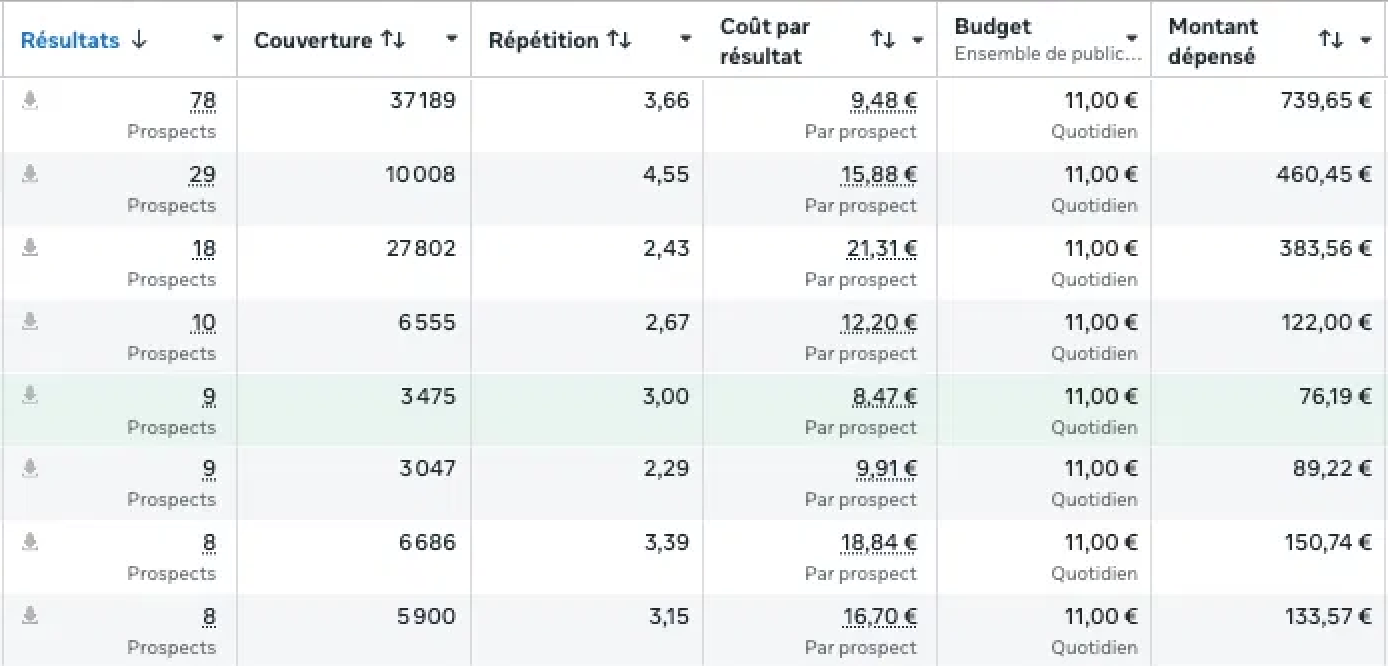Select the amount spent 122,00 €
Image resolution: width=1388 pixels, height=666 pixels.
pos(1327,322)
